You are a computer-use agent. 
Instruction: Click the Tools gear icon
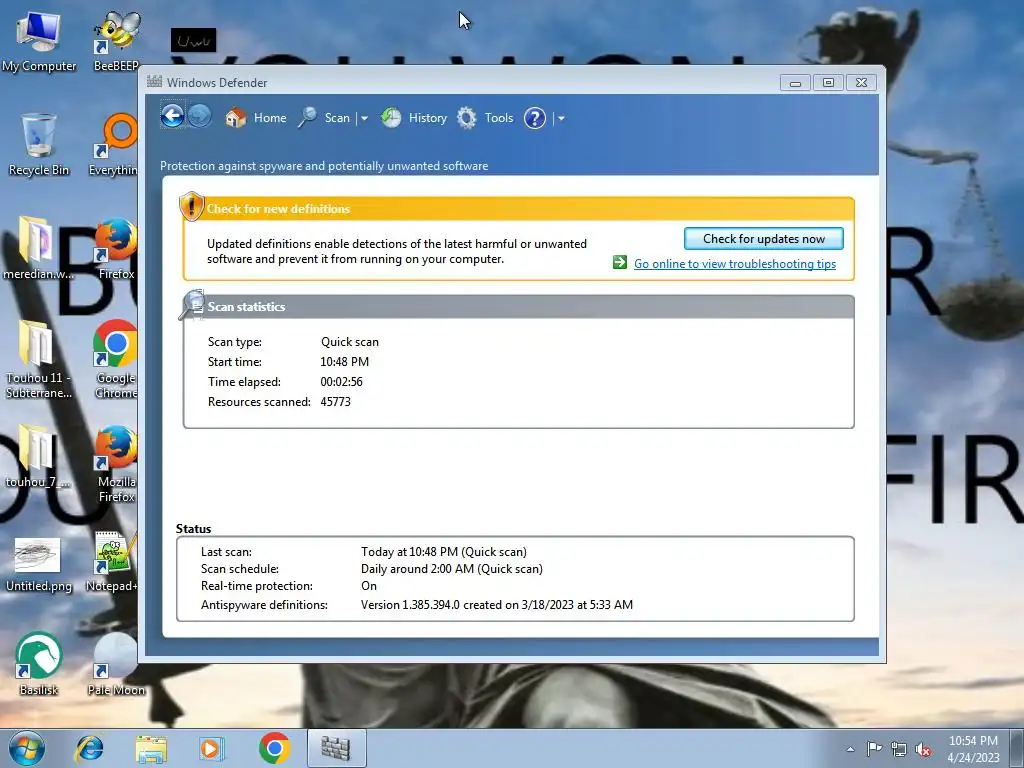pyautogui.click(x=466, y=118)
